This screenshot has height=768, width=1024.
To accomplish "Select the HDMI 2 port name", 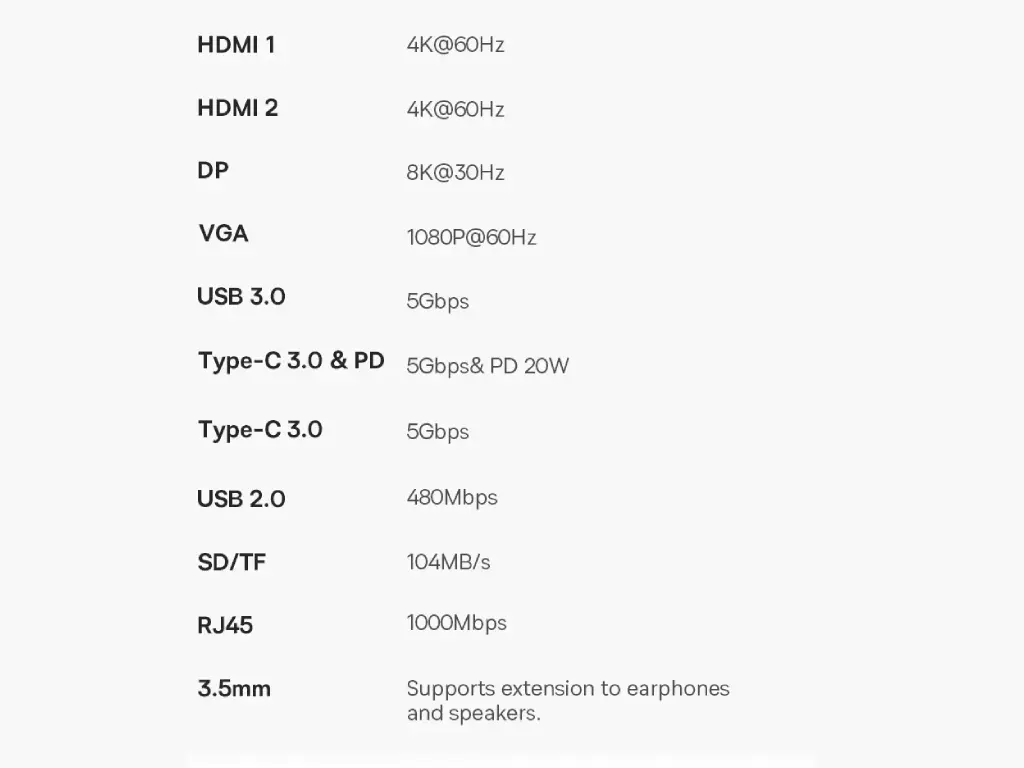I will coord(238,108).
